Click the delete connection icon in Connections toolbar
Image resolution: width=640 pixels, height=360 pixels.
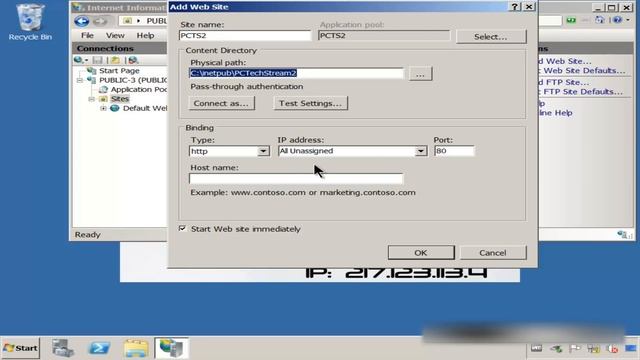pyautogui.click(x=133, y=60)
